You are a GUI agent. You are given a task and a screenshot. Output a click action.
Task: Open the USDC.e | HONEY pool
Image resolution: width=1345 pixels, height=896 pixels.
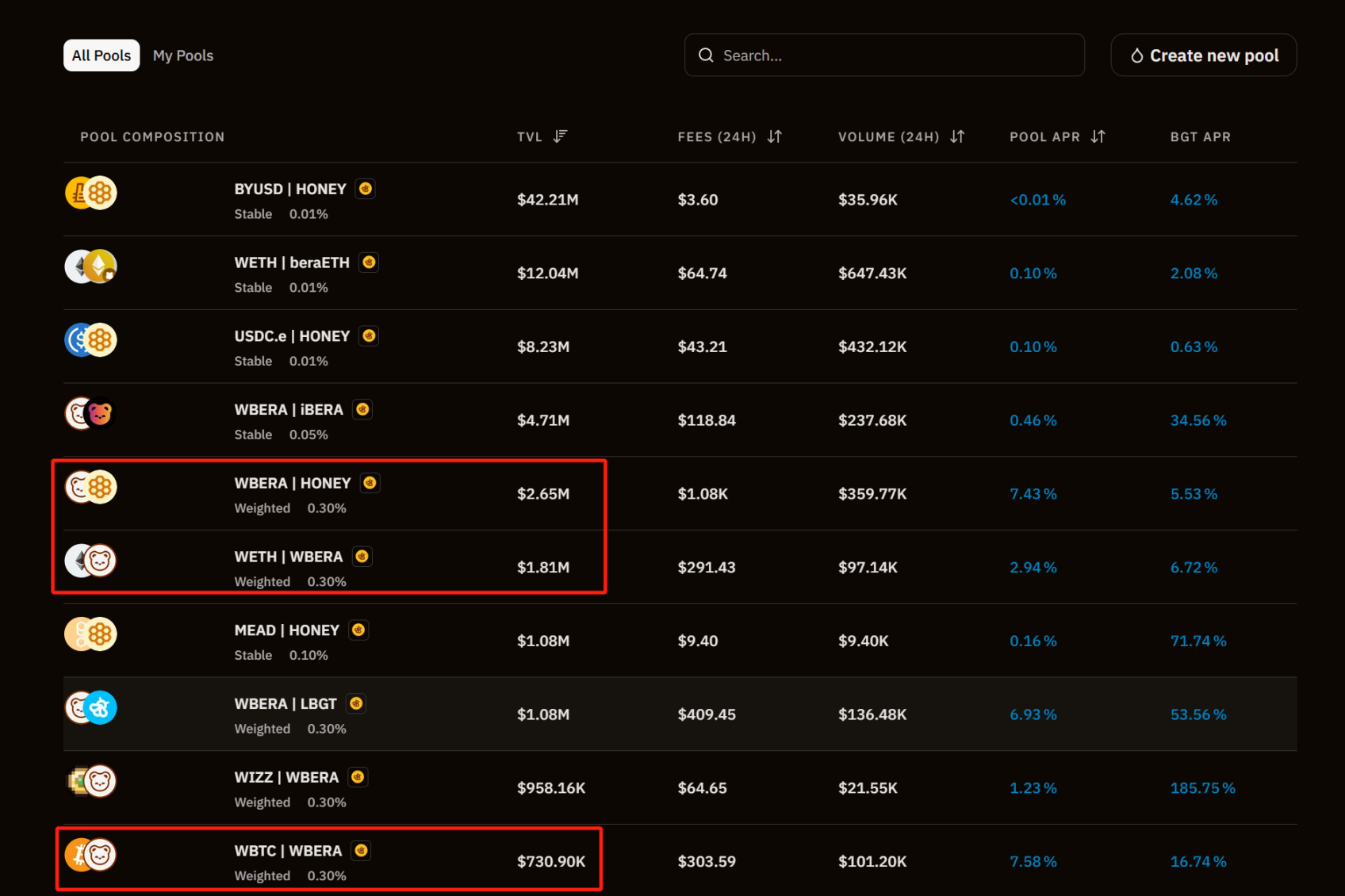pyautogui.click(x=292, y=336)
